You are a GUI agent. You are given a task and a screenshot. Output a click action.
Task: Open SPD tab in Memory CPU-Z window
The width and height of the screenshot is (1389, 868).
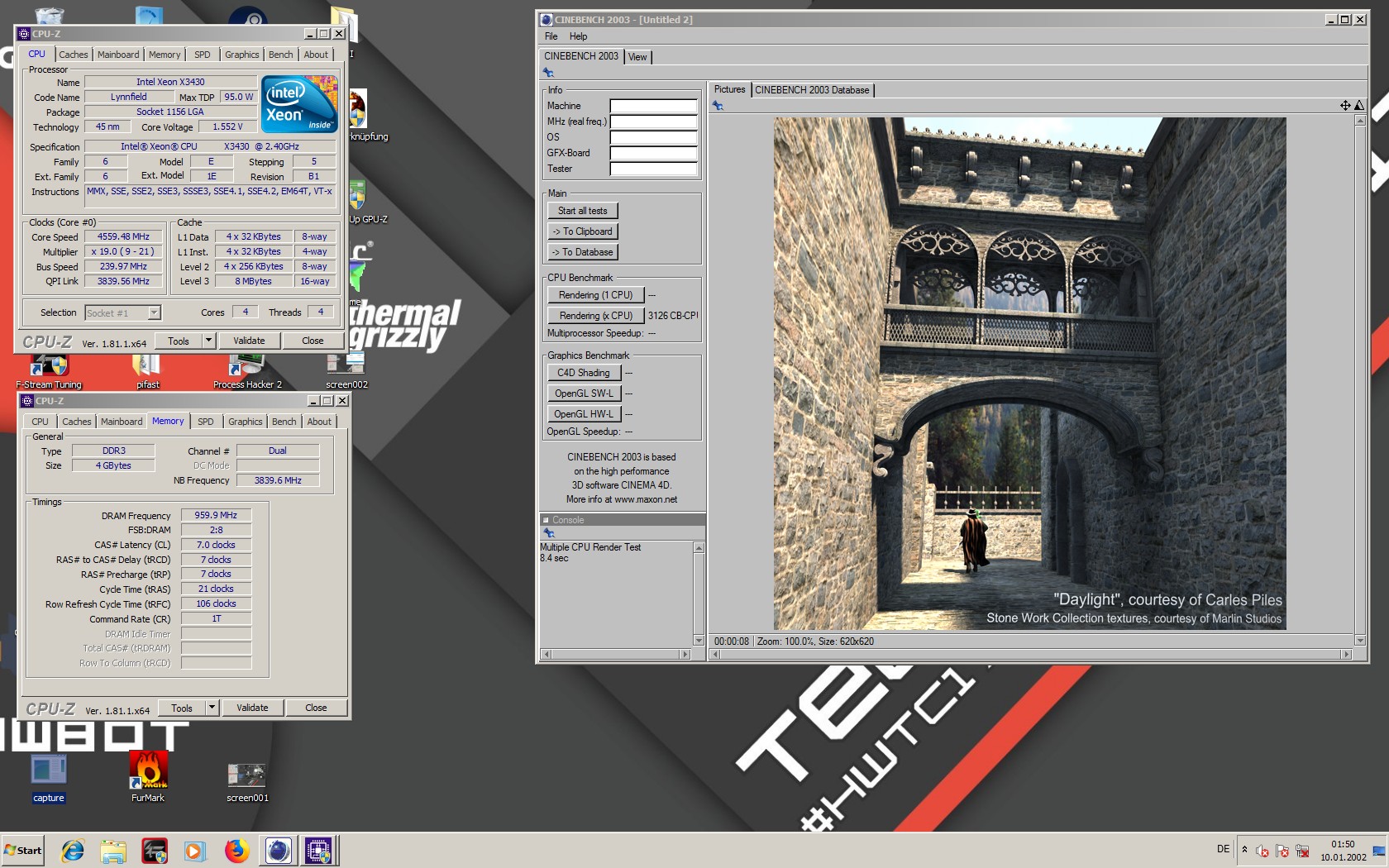(x=206, y=422)
